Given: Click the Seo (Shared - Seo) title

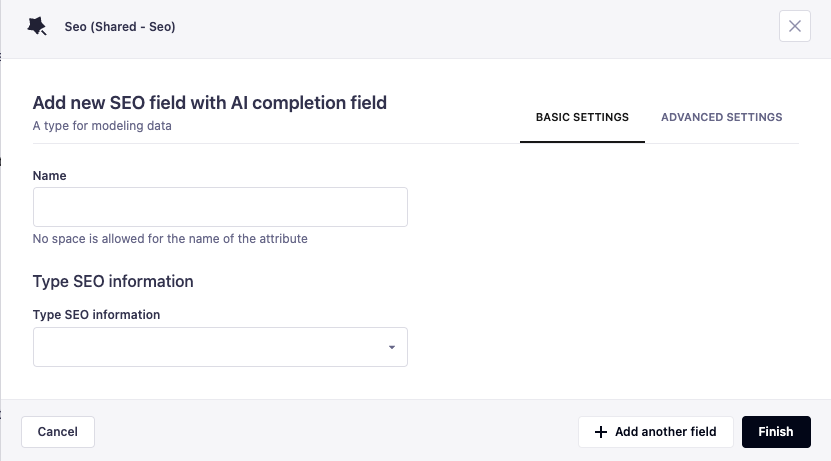Looking at the screenshot, I should [120, 27].
